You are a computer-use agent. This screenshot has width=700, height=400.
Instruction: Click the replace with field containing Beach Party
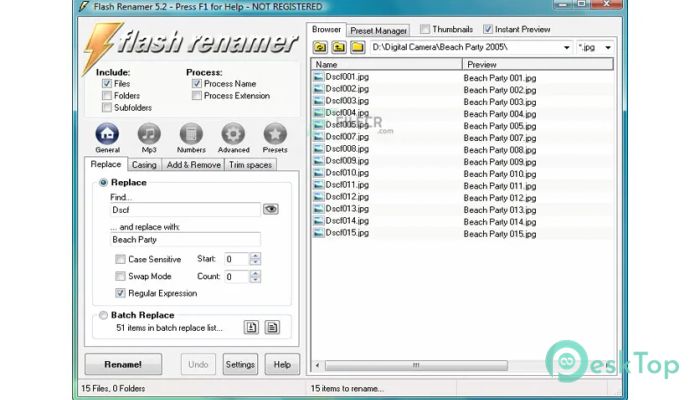[x=185, y=240]
